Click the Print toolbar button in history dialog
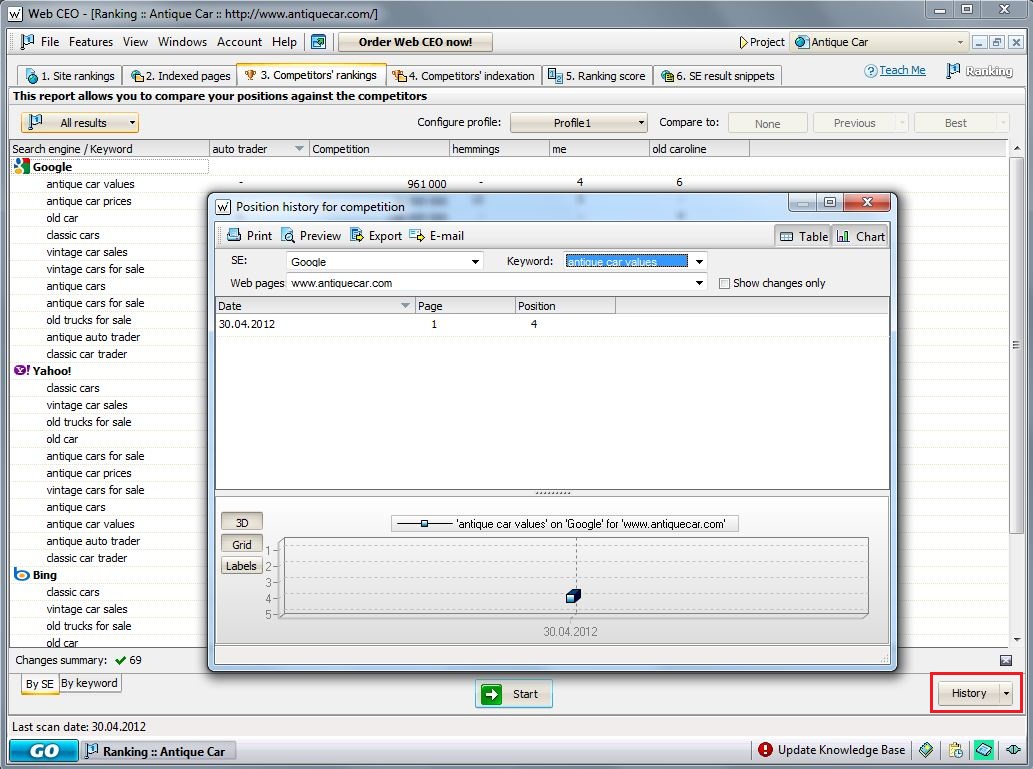This screenshot has width=1033, height=769. point(249,236)
